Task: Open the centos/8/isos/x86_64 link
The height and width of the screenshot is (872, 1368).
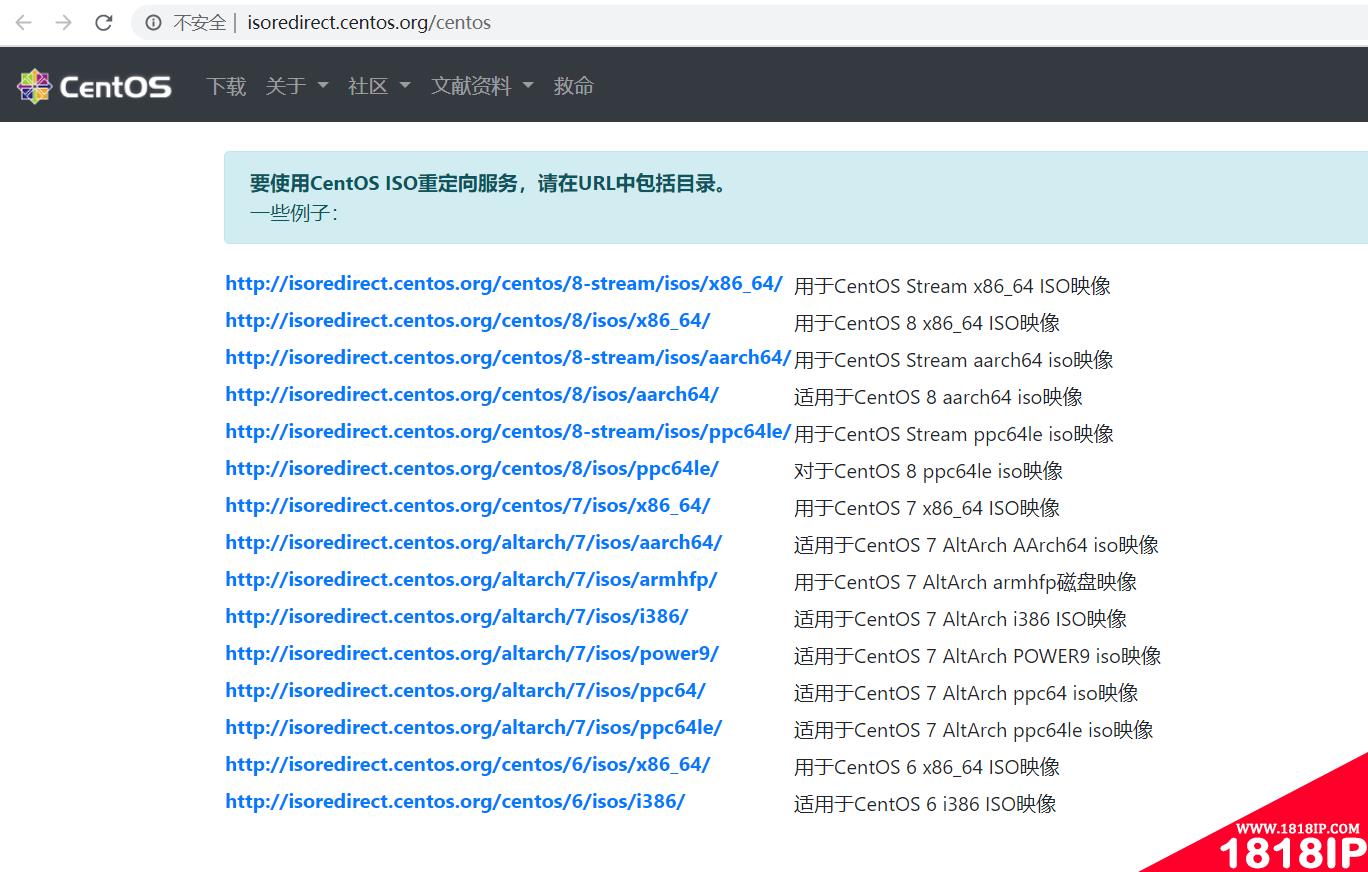Action: click(x=468, y=321)
